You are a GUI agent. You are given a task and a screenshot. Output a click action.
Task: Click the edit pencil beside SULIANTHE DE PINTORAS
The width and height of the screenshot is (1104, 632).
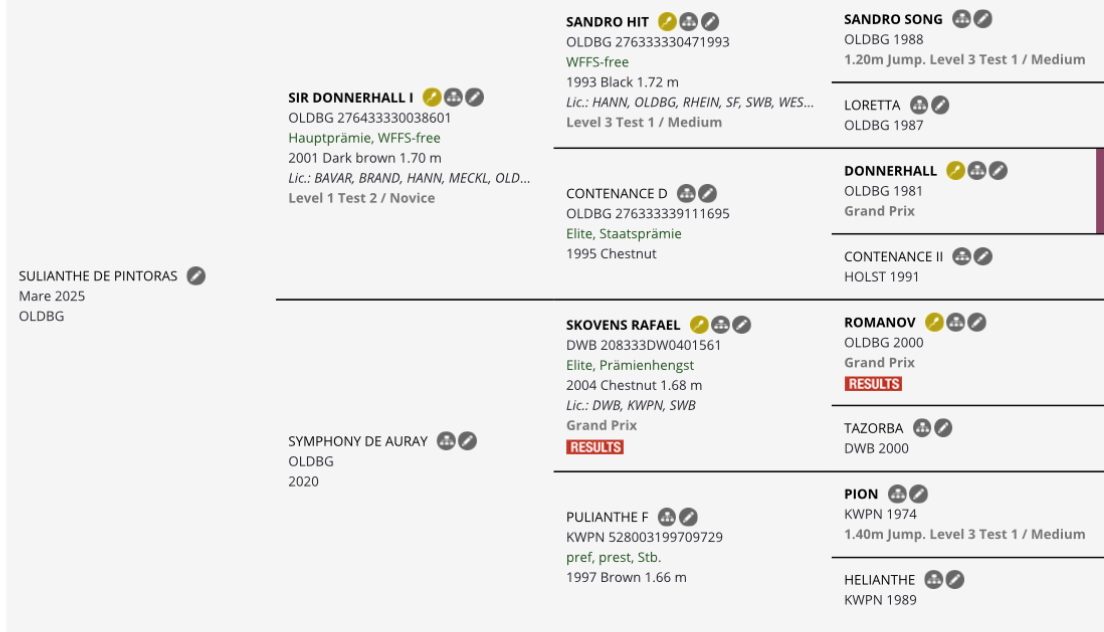pos(196,276)
